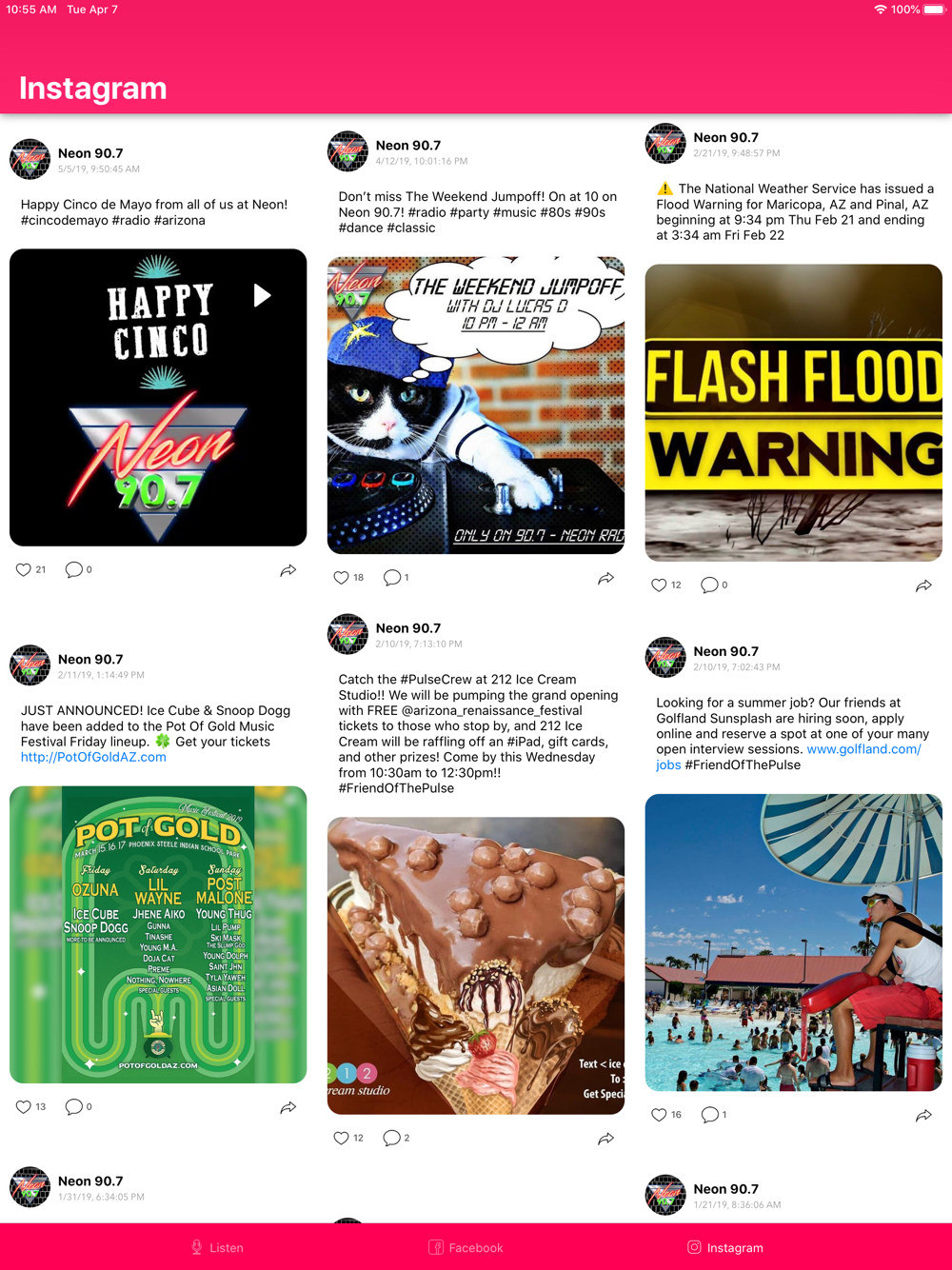Screen dimensions: 952x1270
Task: Like the Pot of Gold festival post
Action: click(x=24, y=1107)
